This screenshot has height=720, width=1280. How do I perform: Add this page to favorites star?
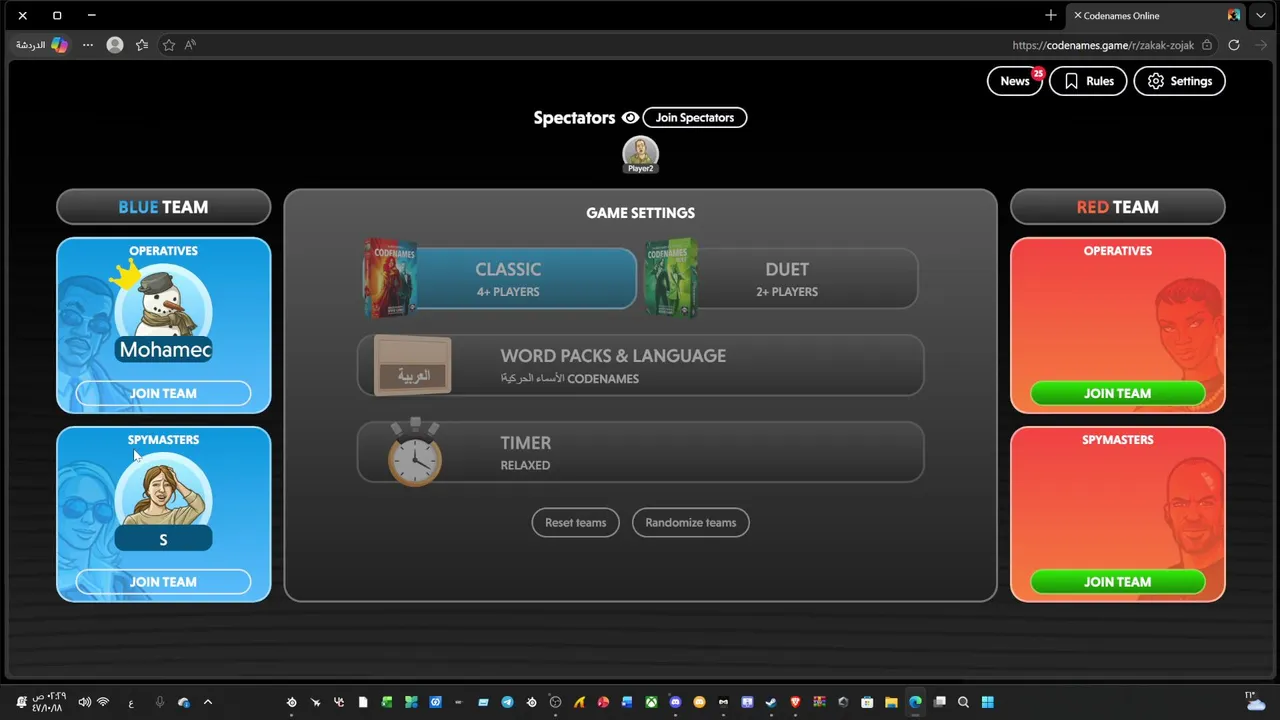click(169, 45)
